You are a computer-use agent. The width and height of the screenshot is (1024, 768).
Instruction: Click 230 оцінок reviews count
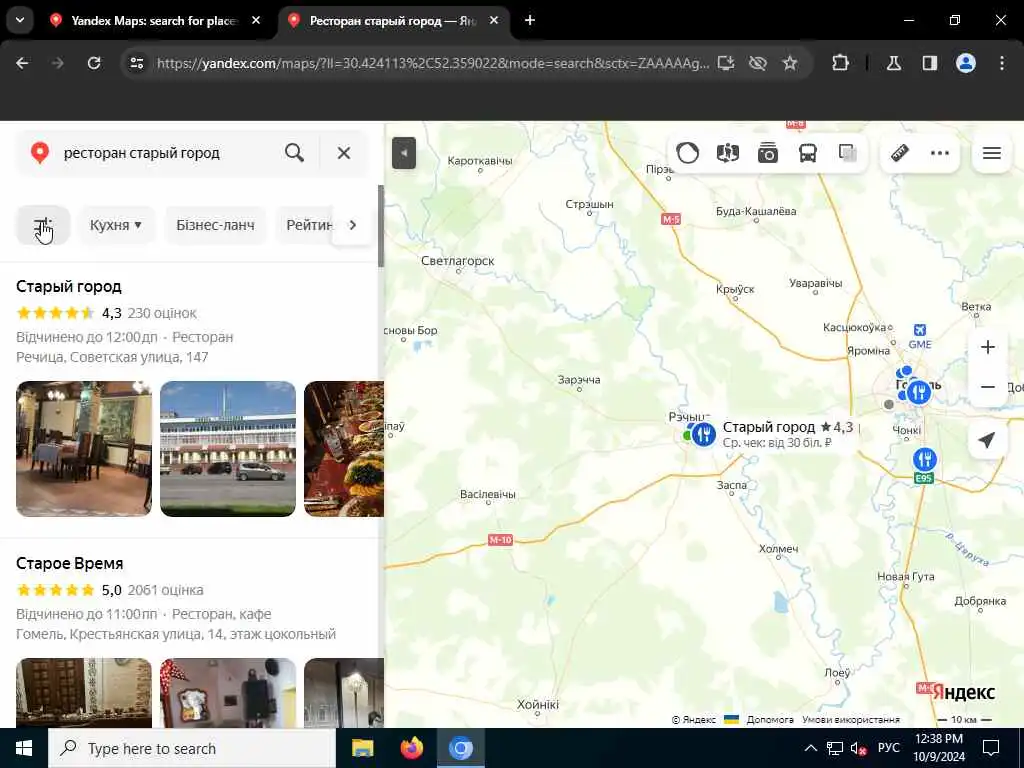click(x=162, y=313)
